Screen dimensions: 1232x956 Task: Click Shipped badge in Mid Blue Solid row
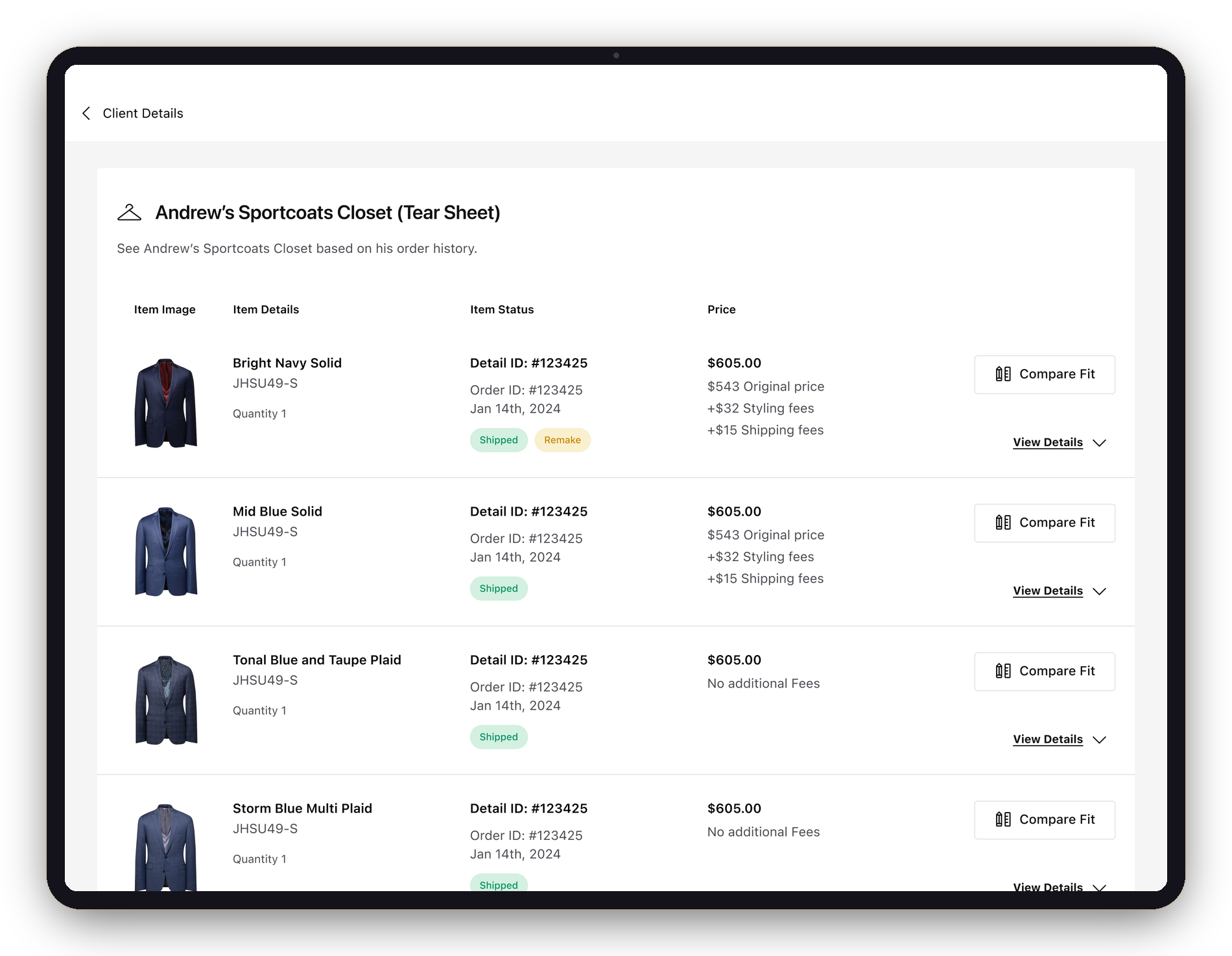coord(499,589)
